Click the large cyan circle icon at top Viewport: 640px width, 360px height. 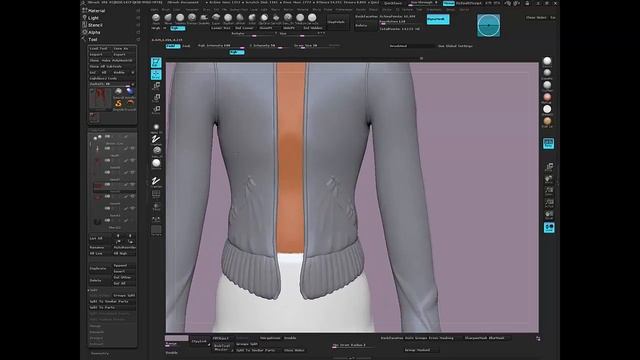coord(489,25)
